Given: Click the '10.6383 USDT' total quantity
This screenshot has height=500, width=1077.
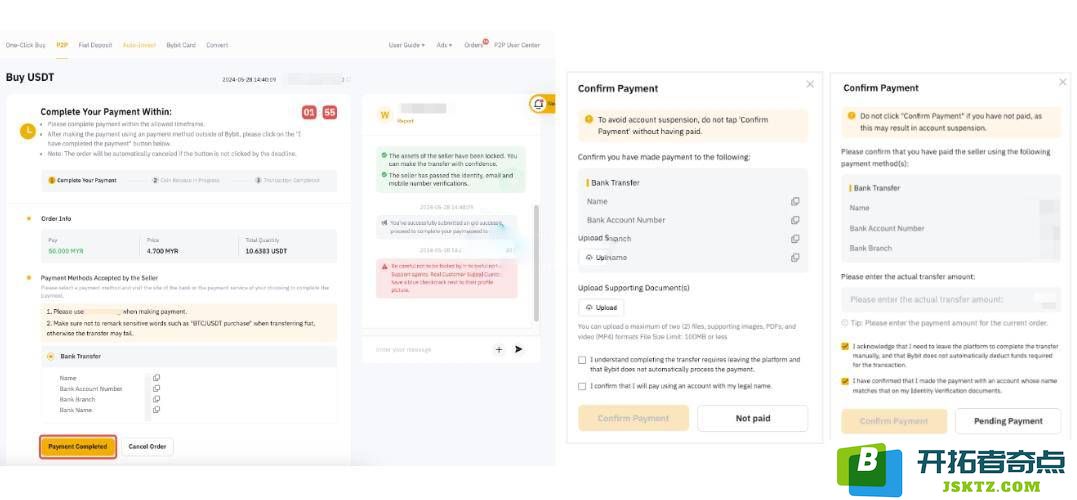Looking at the screenshot, I should pos(267,251).
